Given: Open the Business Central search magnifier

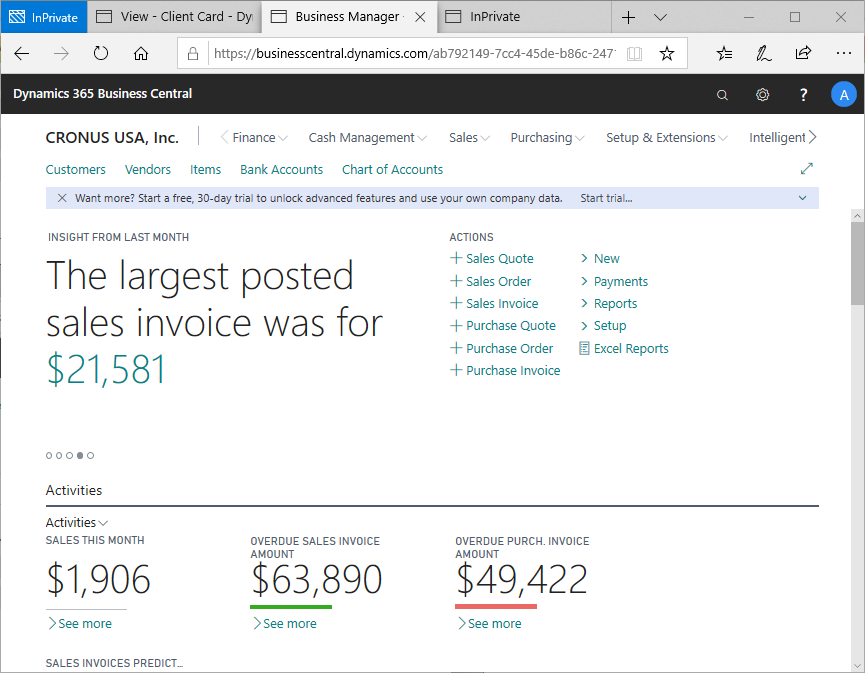Looking at the screenshot, I should click(722, 95).
